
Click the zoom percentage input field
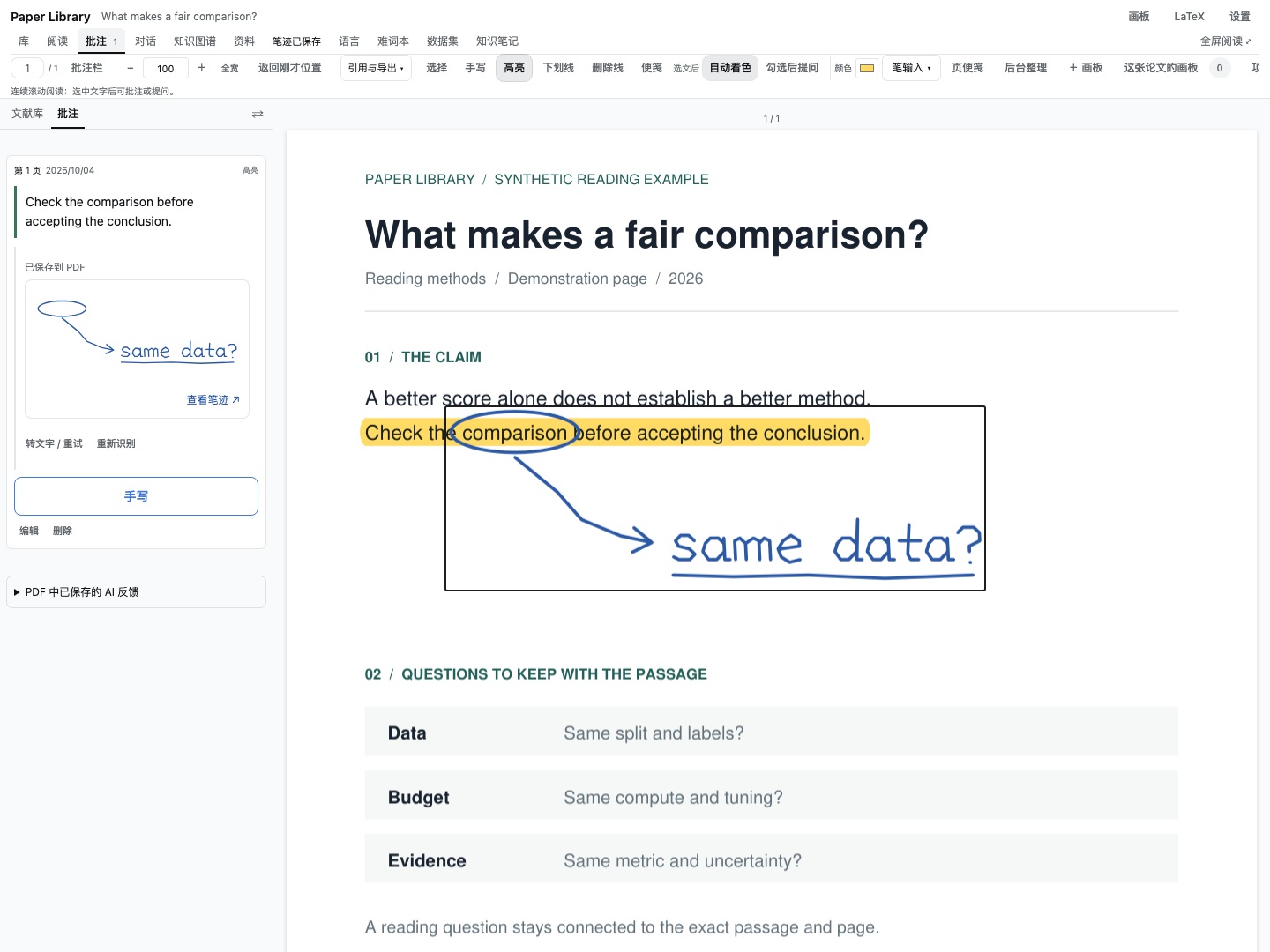click(x=166, y=68)
